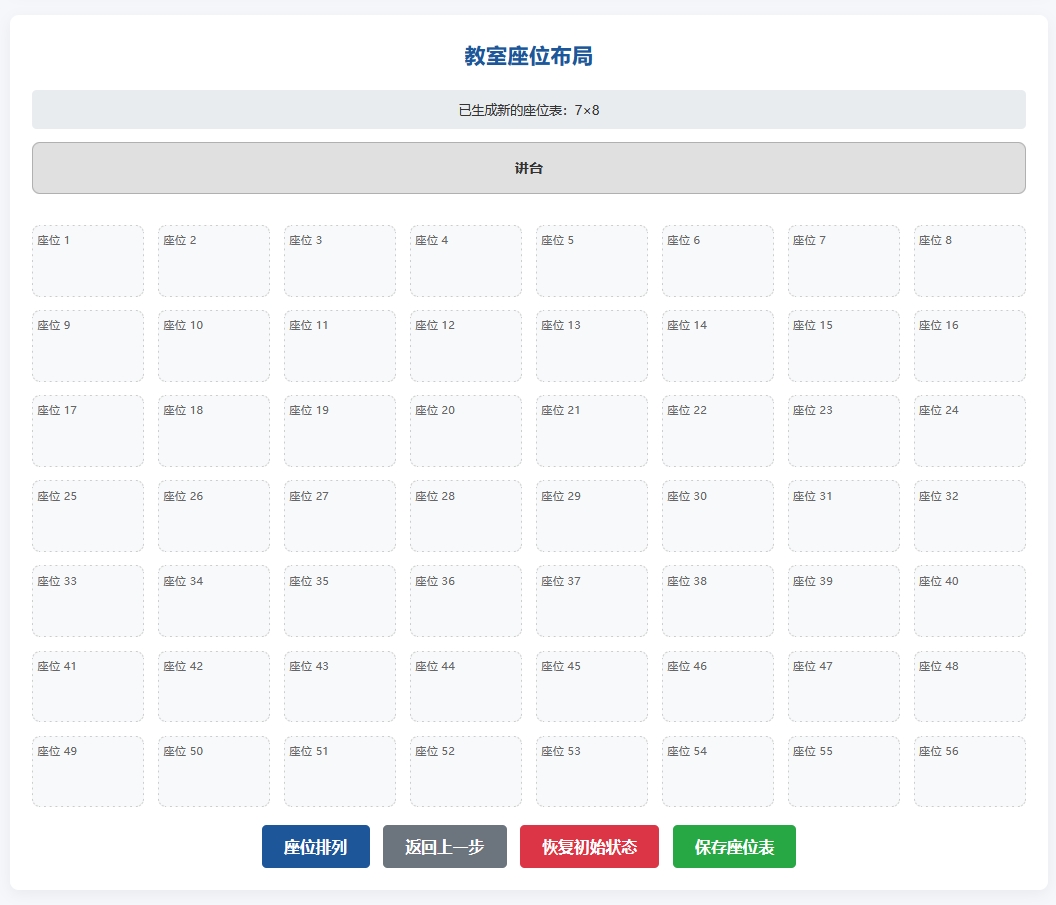1056x905 pixels.
Task: Choose seat 座位 51
Action: 340,772
